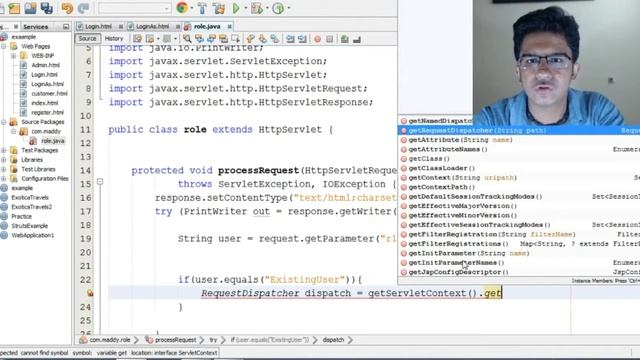Image resolution: width=640 pixels, height=360 pixels.
Task: Switch the editor to Source view
Action: coord(87,38)
